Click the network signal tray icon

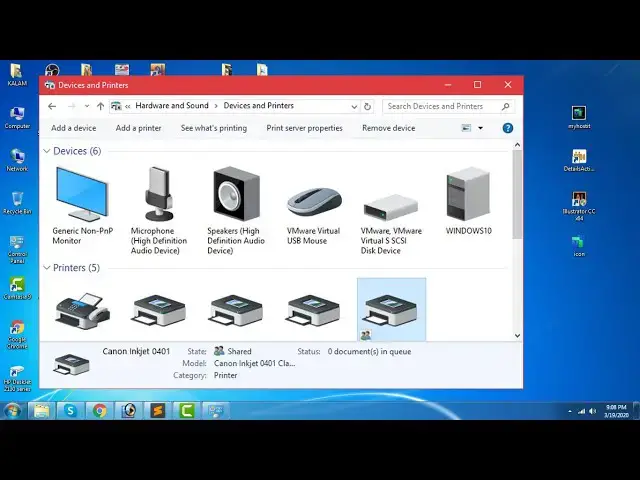pos(581,411)
